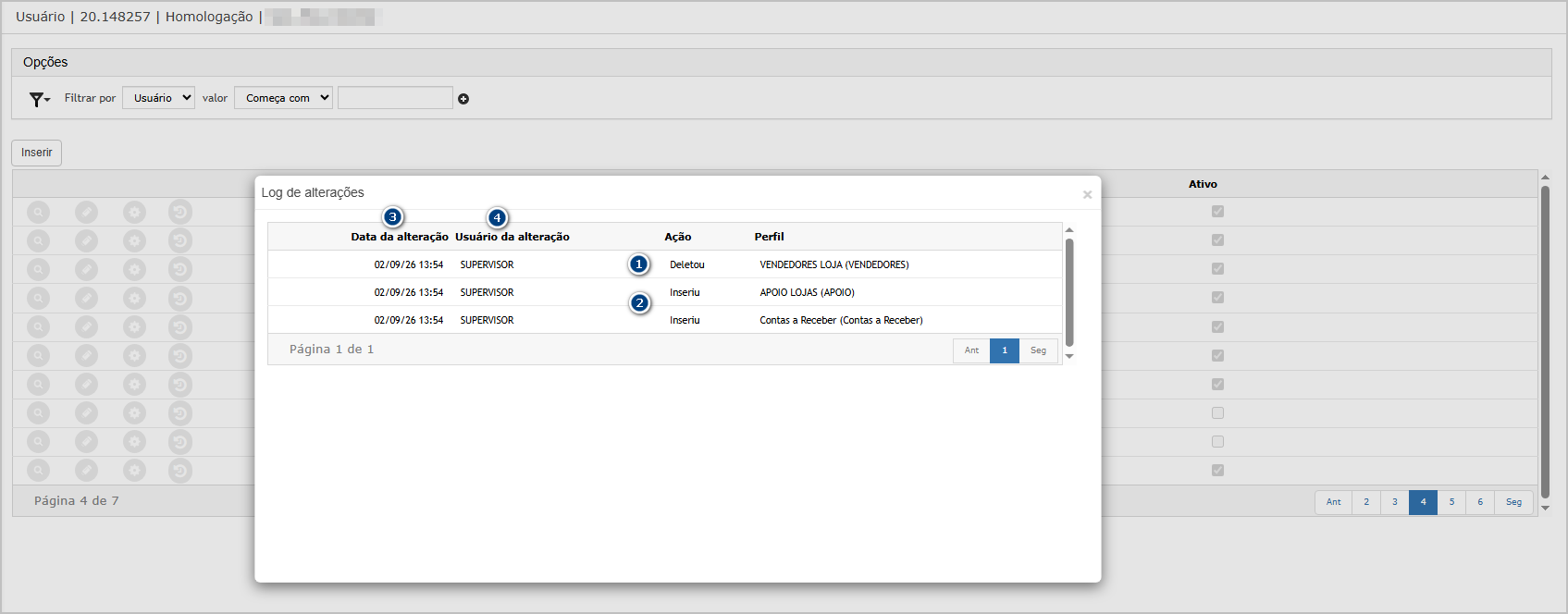
Task: Open change history icon in last table row
Action: (x=180, y=471)
